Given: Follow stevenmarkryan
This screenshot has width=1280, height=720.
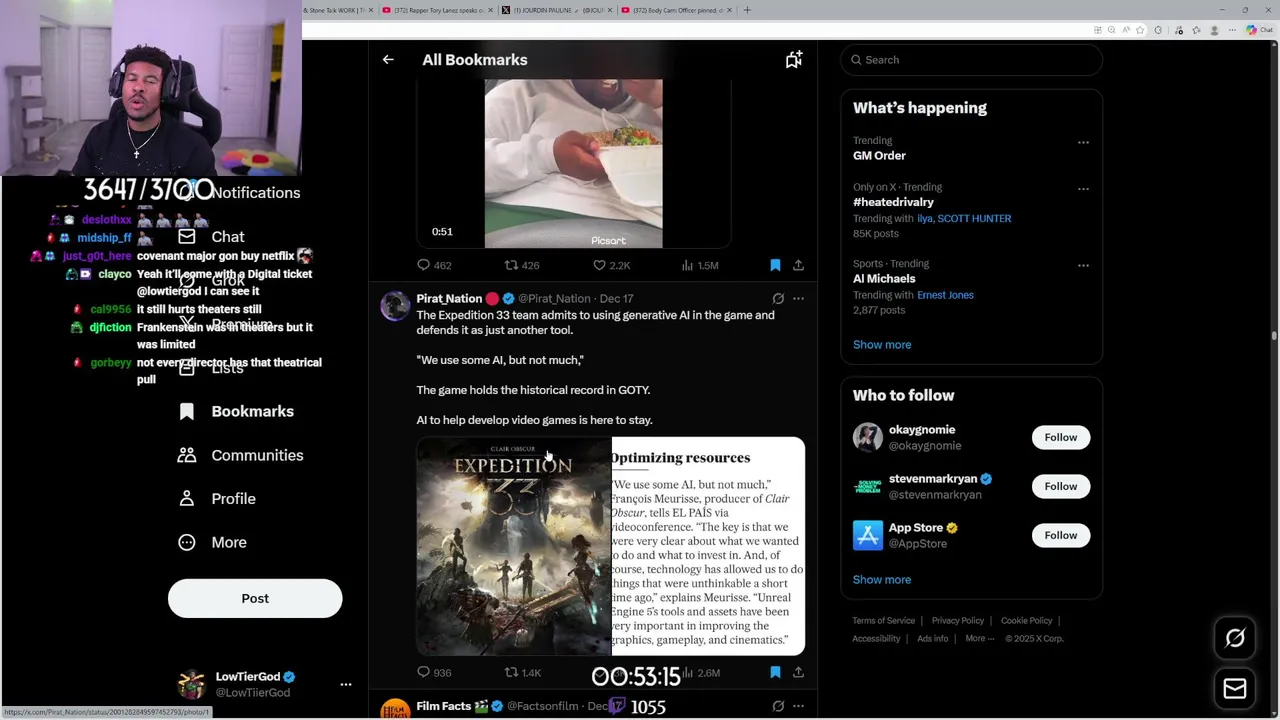Looking at the screenshot, I should point(1061,486).
